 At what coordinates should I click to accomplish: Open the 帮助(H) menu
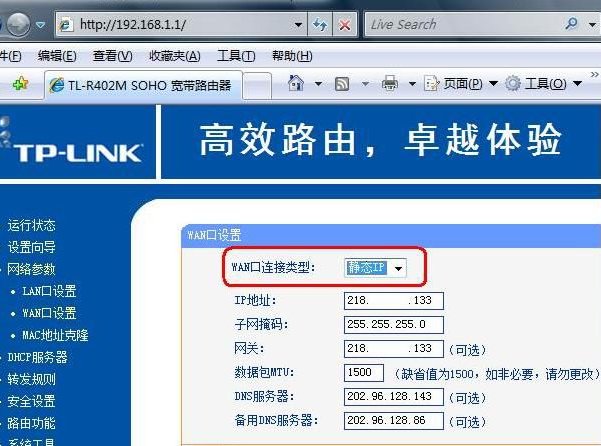[x=292, y=56]
